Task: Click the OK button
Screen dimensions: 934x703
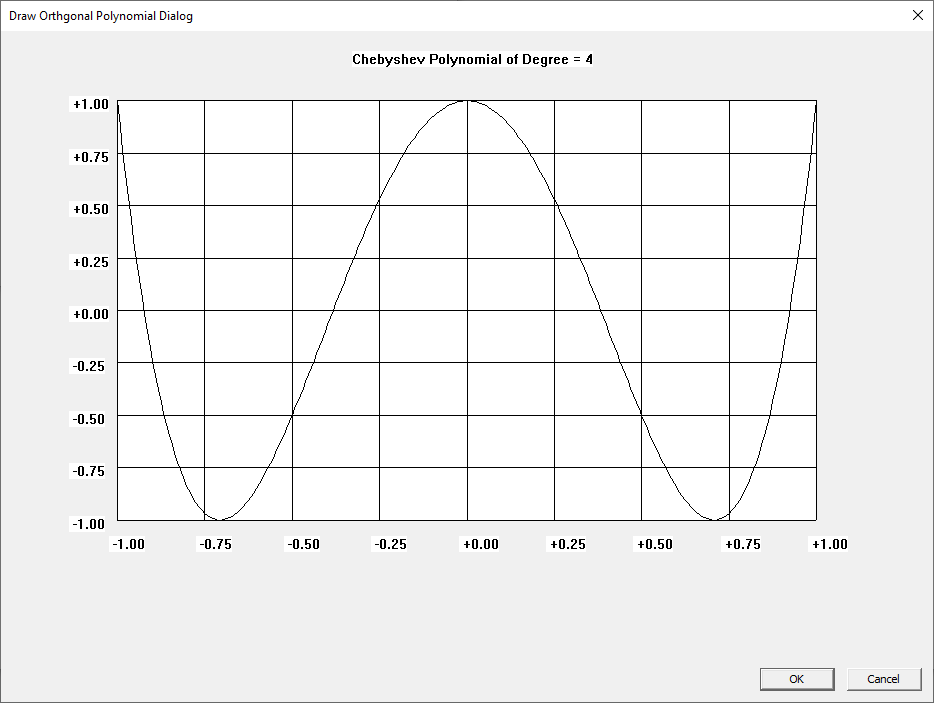Action: pos(796,679)
